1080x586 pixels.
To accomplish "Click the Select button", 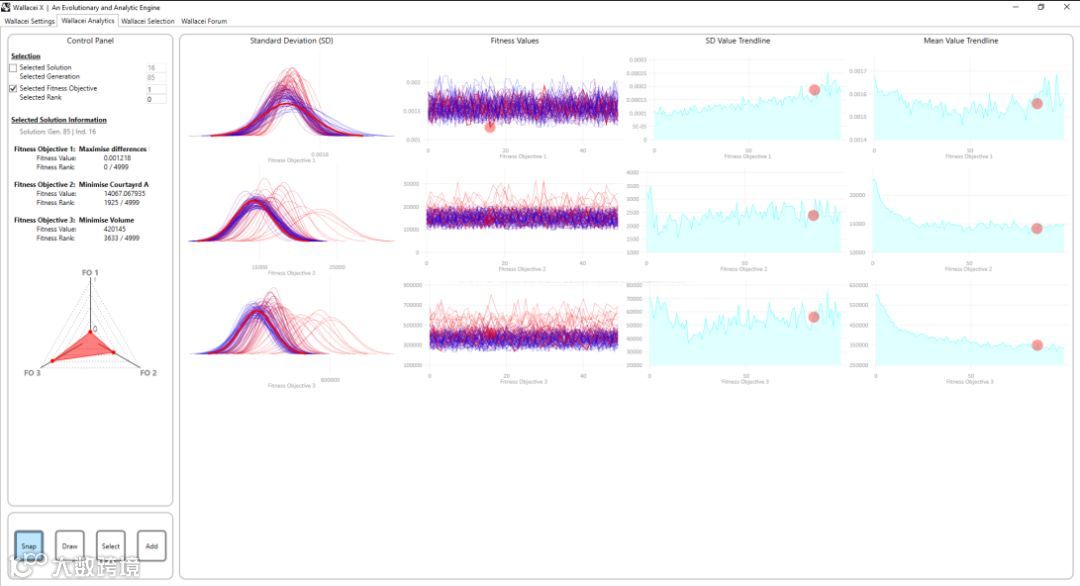I will [111, 546].
